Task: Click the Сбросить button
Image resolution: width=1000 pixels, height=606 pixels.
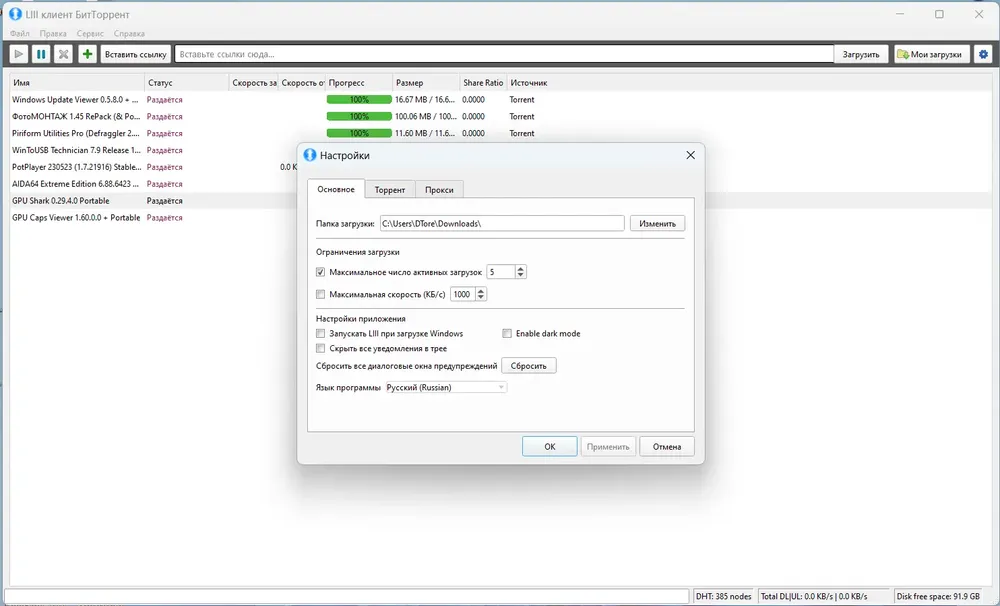Action: pos(528,366)
